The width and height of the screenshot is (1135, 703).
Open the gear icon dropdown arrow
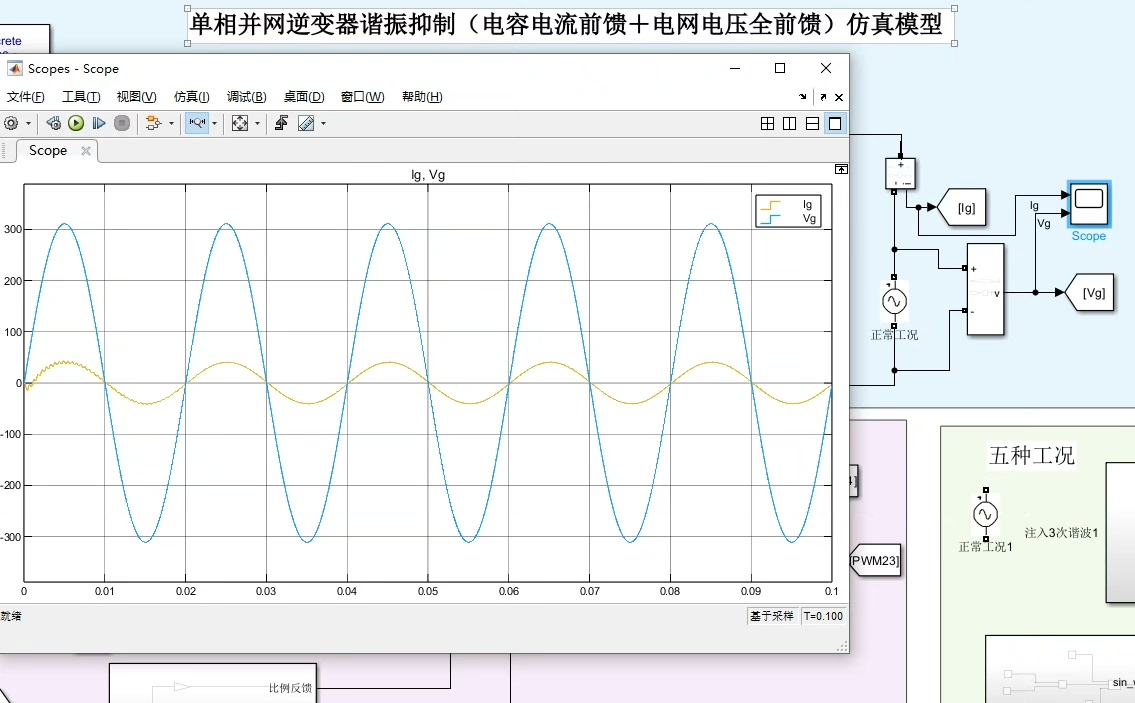tap(28, 123)
